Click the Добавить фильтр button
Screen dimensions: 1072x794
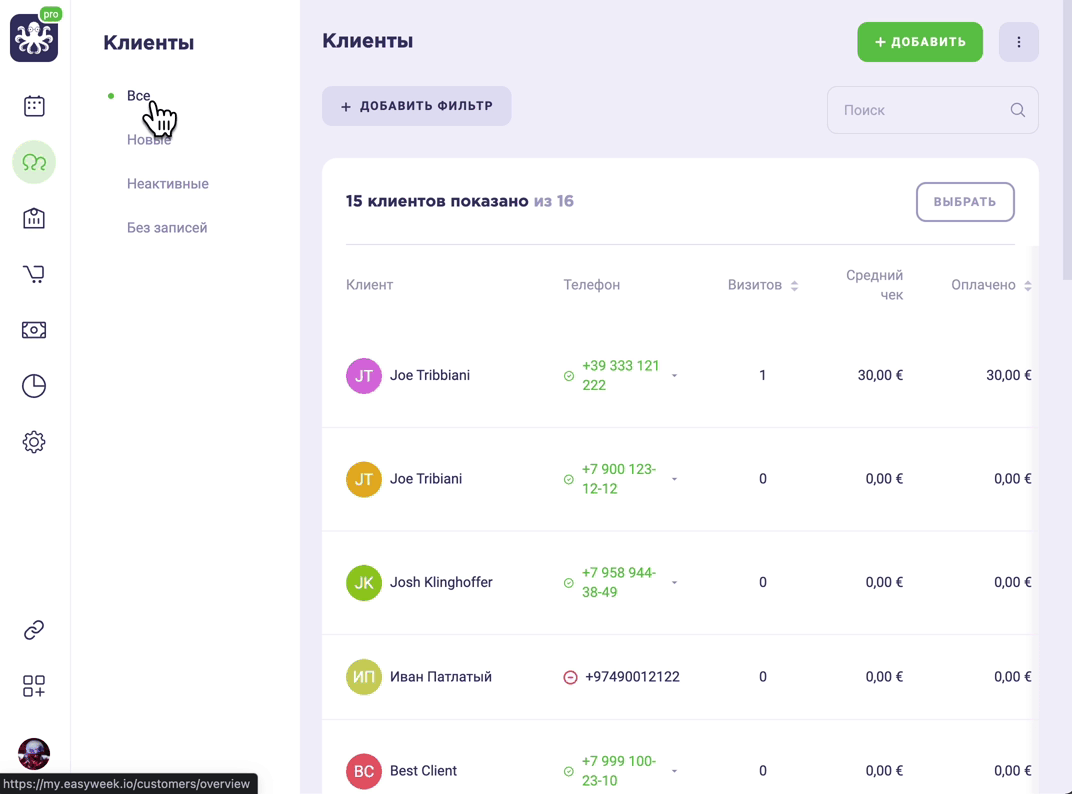416,106
